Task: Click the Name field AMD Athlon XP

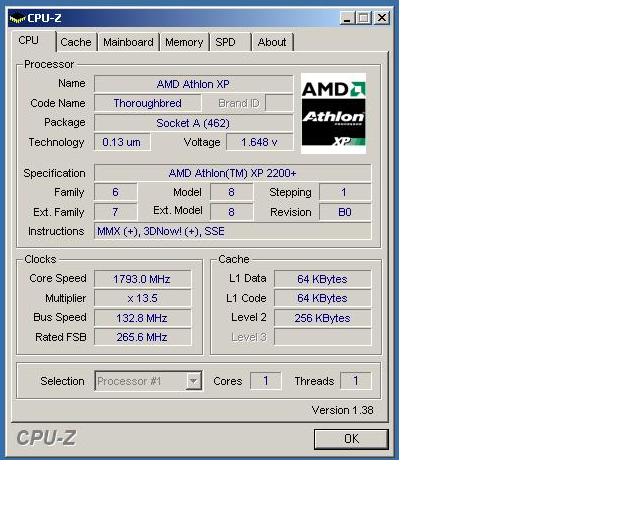Action: (193, 84)
